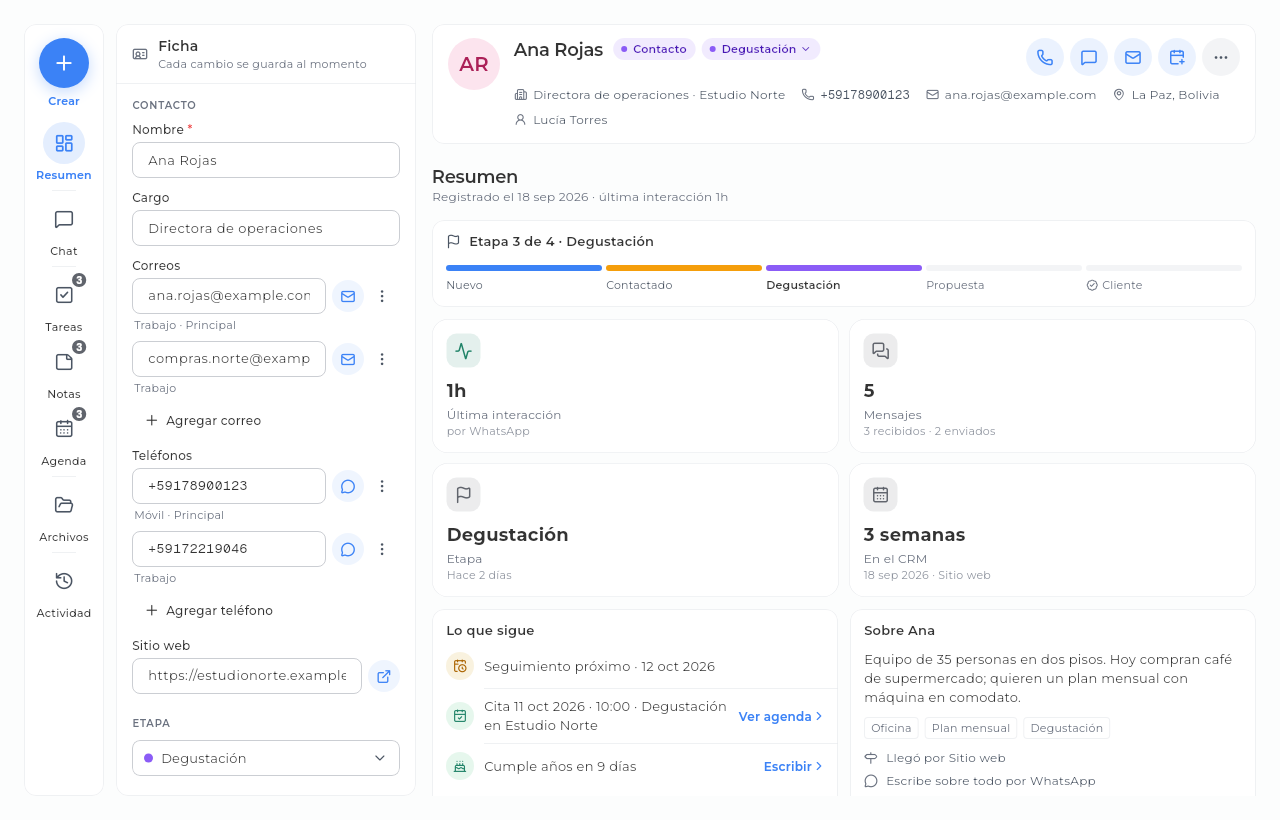
Task: Click the blue Crear plus button
Action: [x=64, y=63]
